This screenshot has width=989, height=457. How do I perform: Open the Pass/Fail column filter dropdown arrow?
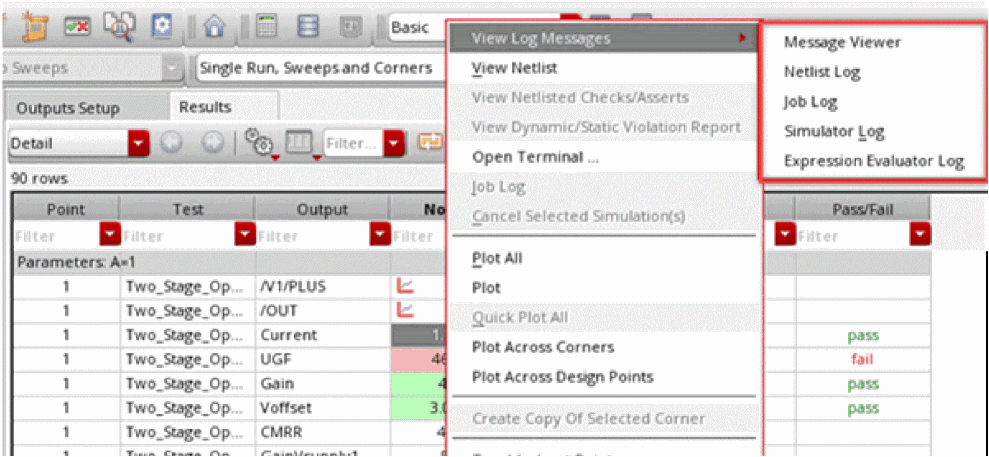pyautogui.click(x=920, y=236)
